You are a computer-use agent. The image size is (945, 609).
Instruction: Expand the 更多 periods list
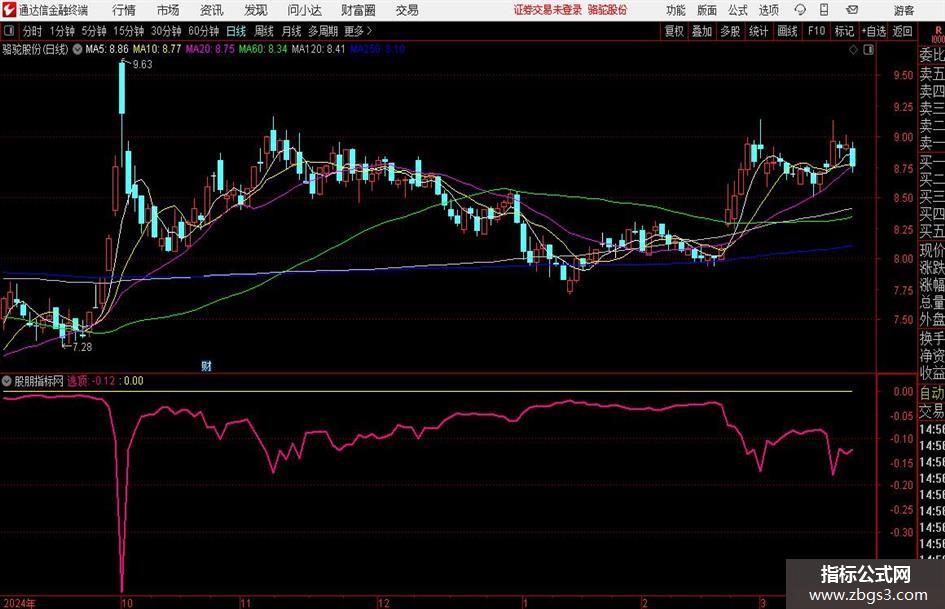tap(358, 31)
